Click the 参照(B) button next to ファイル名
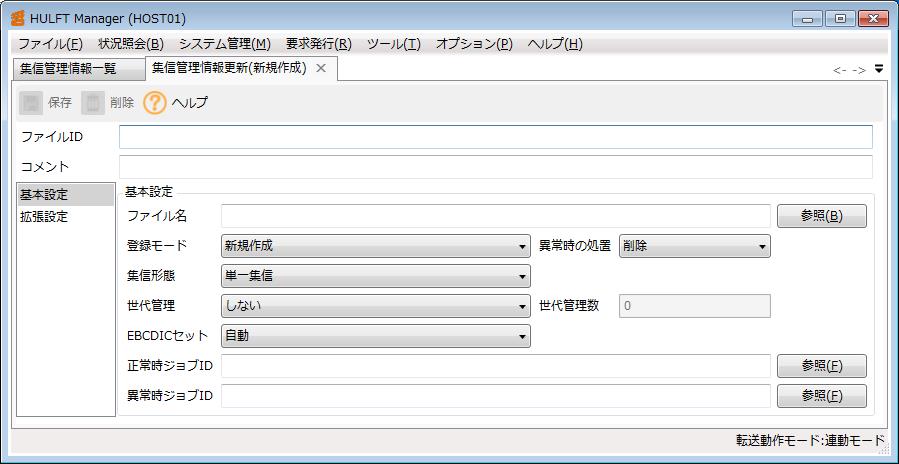Screen dimensions: 899x464 pyautogui.click(x=822, y=216)
